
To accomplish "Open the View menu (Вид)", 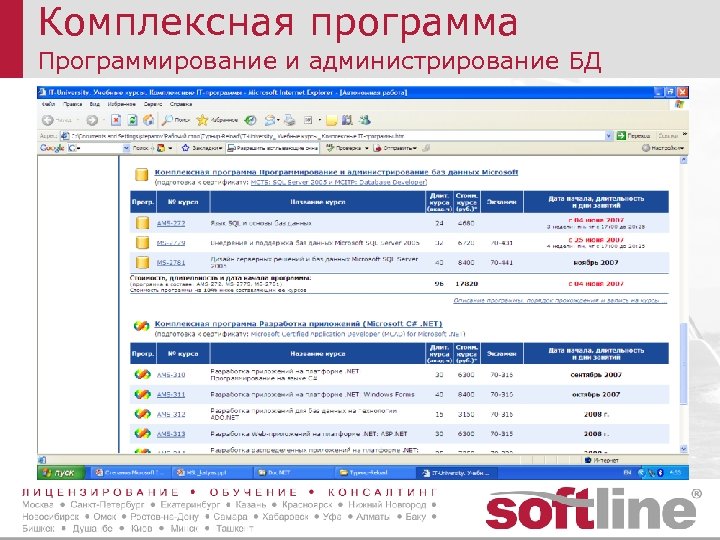I will click(95, 104).
